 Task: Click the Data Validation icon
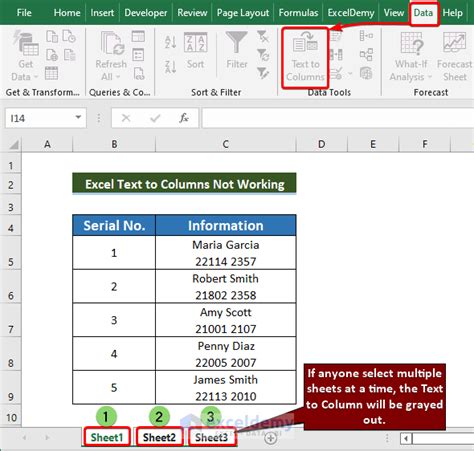point(336,73)
